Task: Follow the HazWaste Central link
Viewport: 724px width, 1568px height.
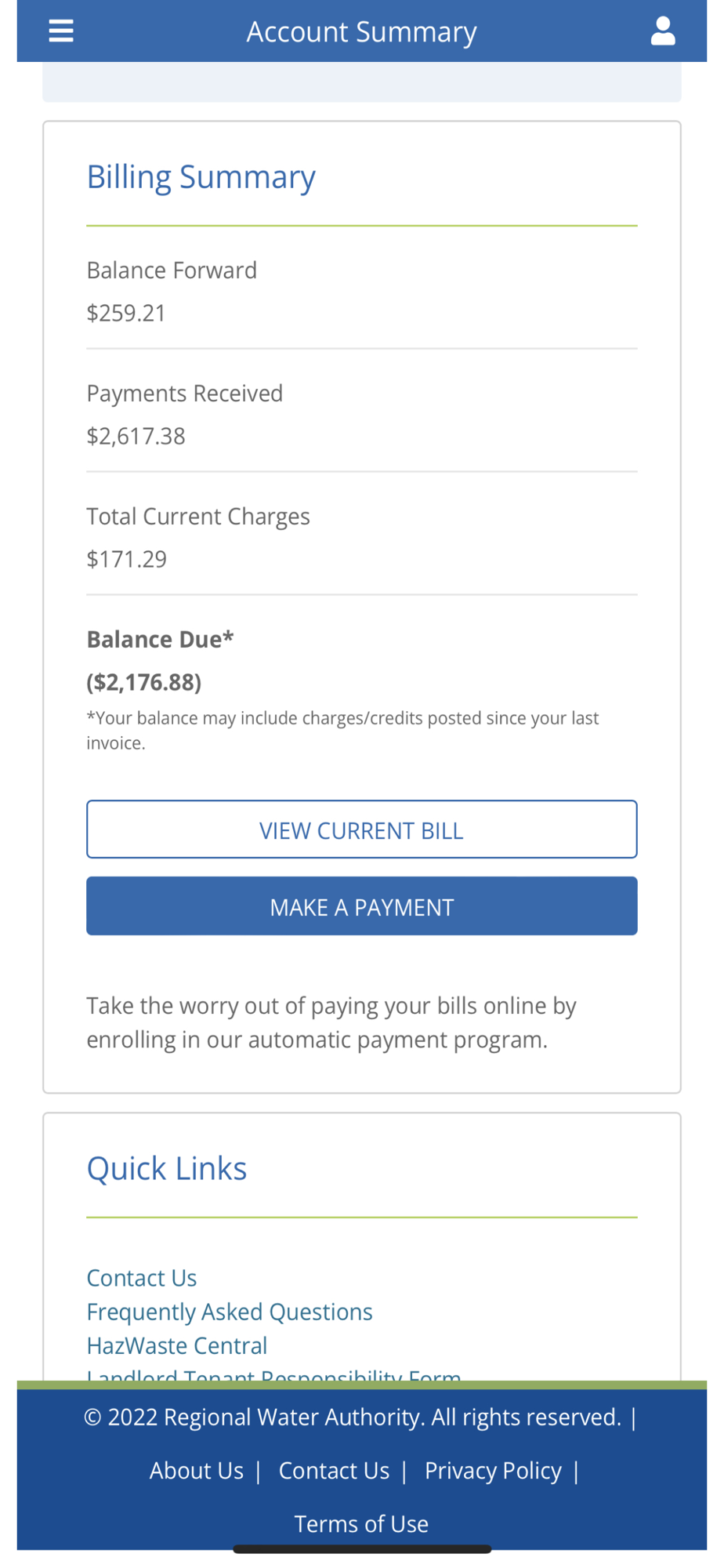Action: pyautogui.click(x=176, y=1345)
